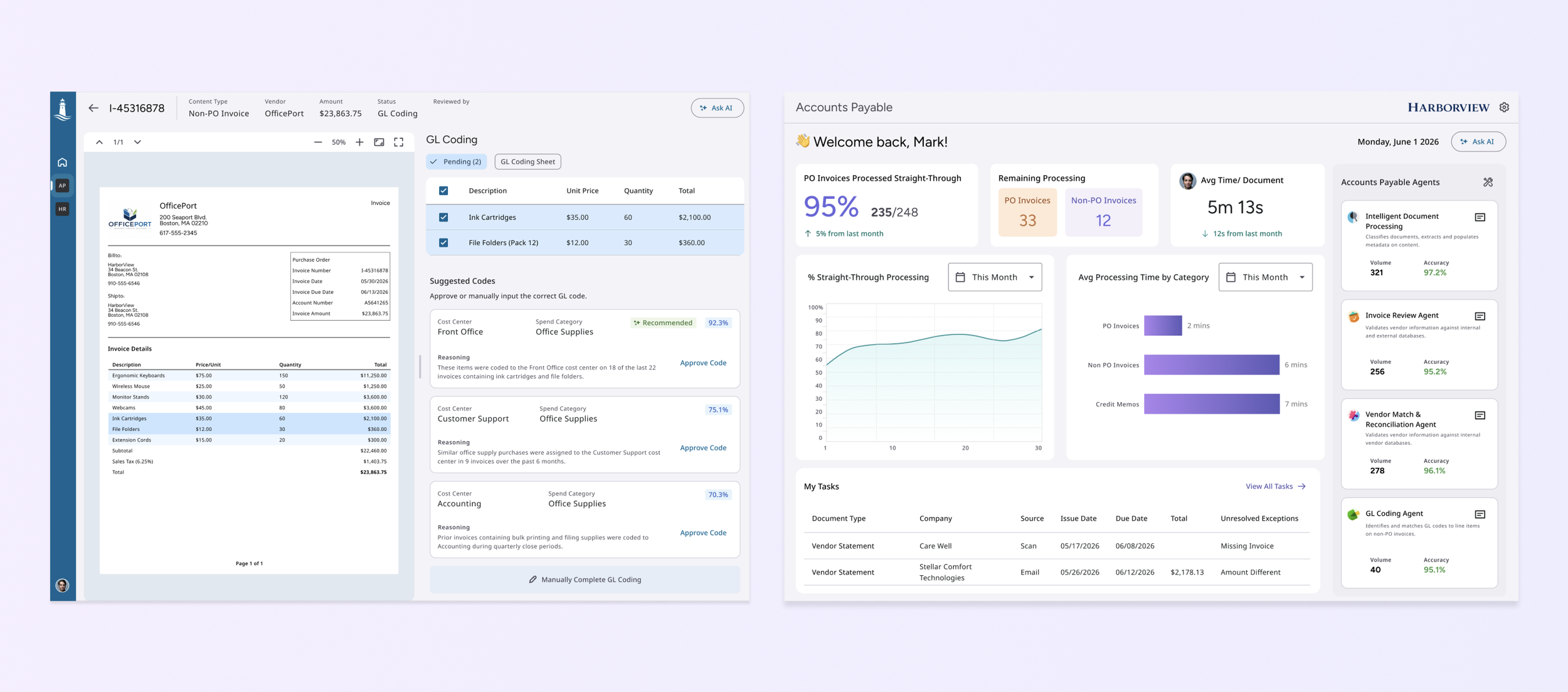Screen dimensions: 1568x692
Task: Open settings gear next to Harborview
Action: pyautogui.click(x=1504, y=107)
